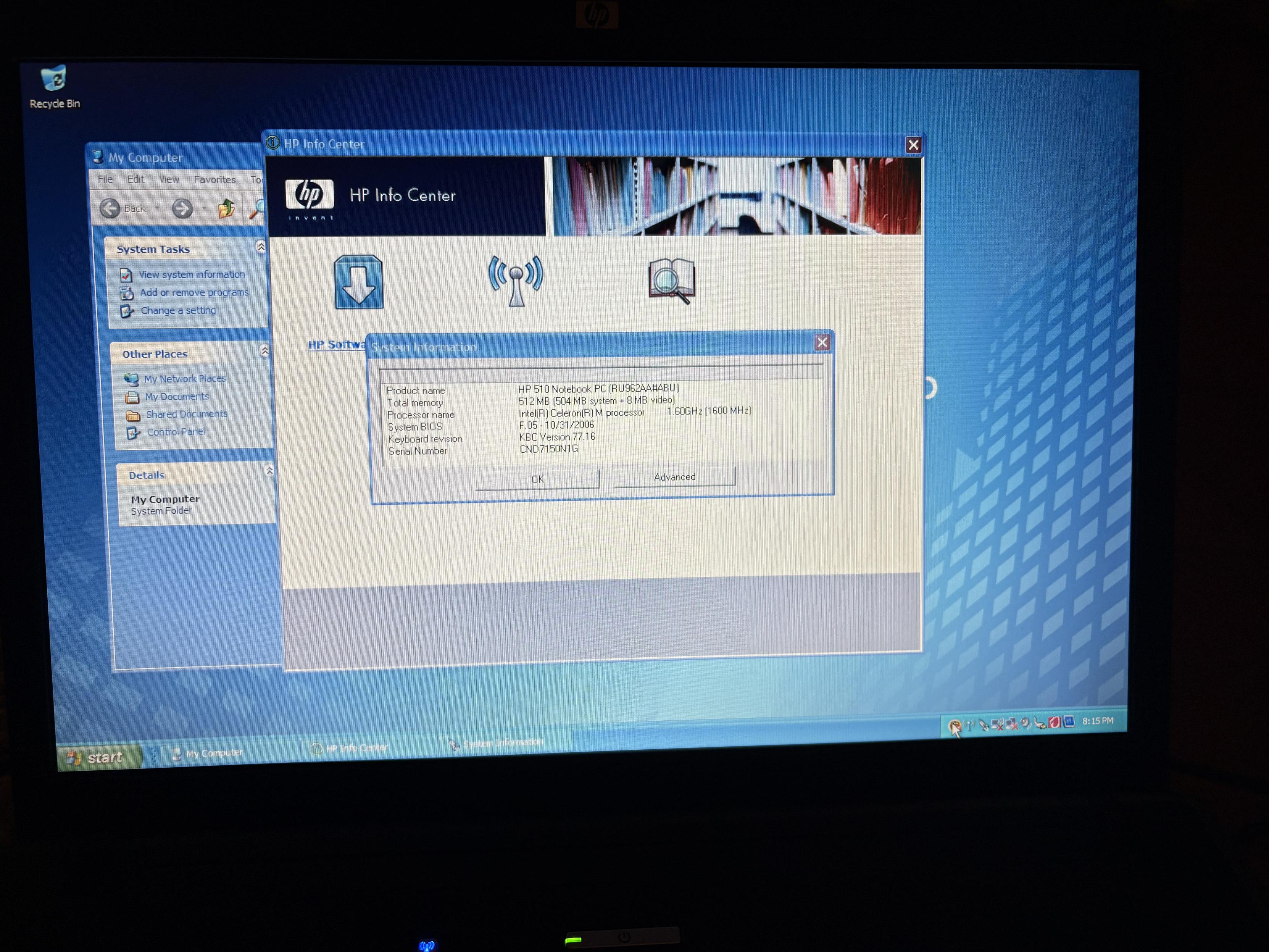
Task: Open Add or remove programs link
Action: [x=194, y=292]
